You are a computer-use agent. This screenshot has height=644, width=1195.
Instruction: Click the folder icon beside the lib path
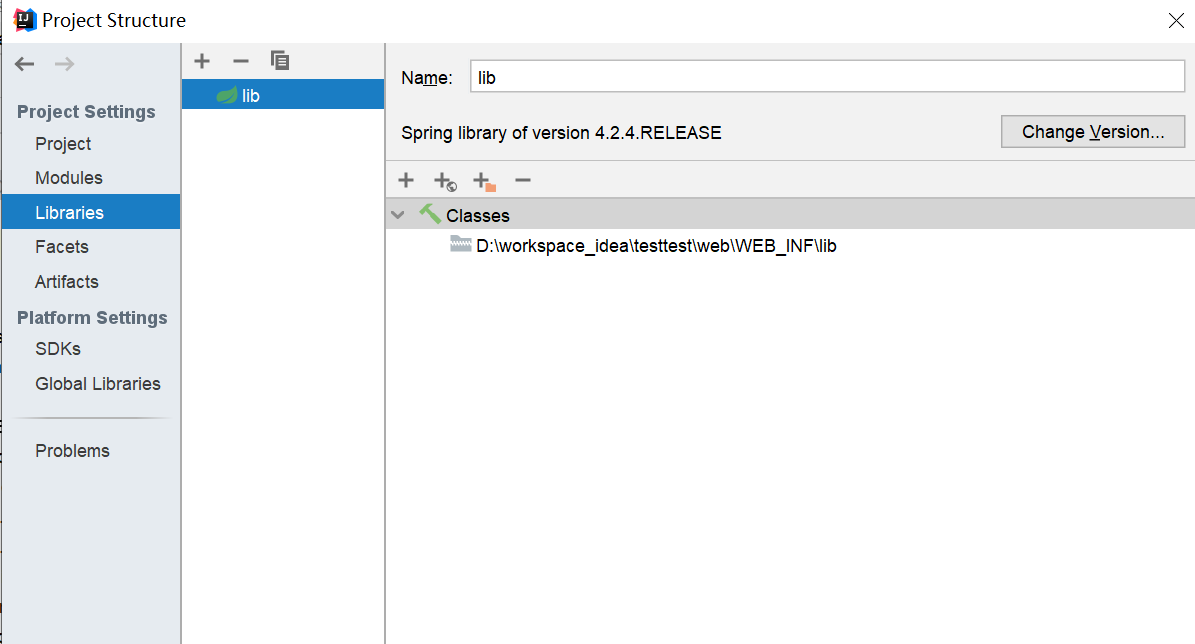[x=460, y=244]
